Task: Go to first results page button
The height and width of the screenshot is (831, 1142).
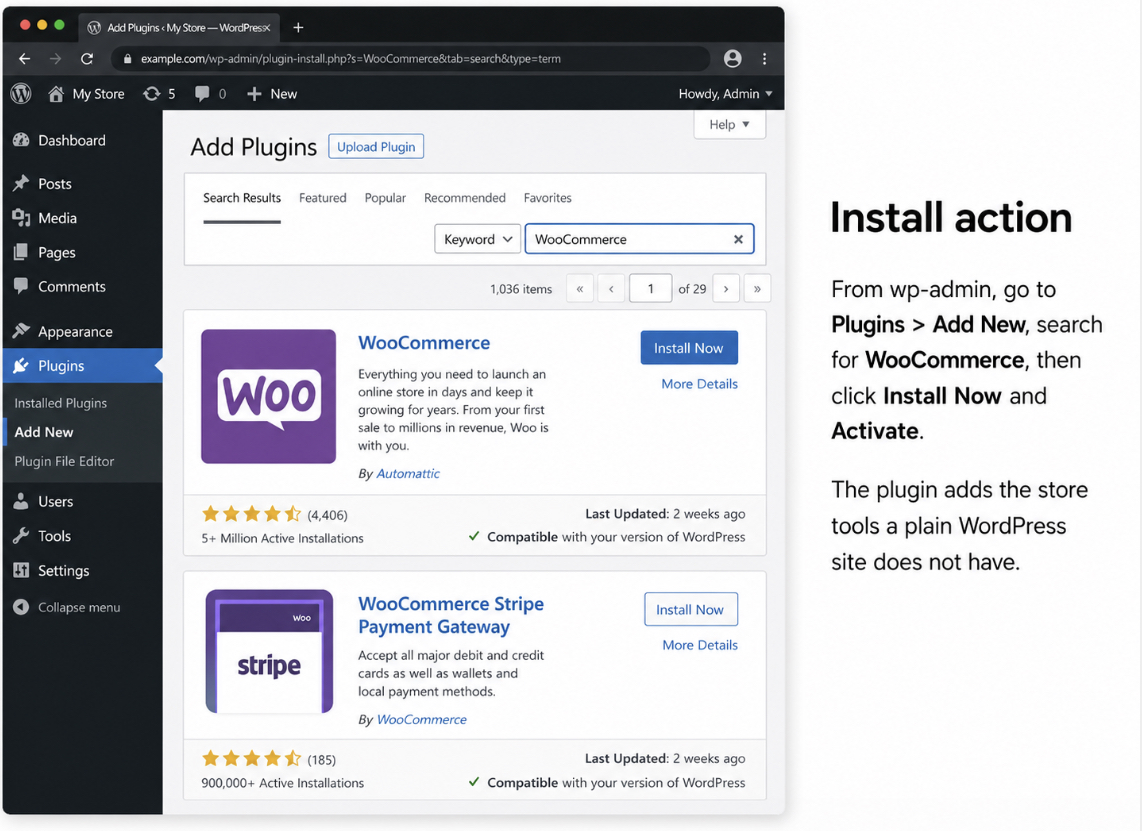Action: 580,288
